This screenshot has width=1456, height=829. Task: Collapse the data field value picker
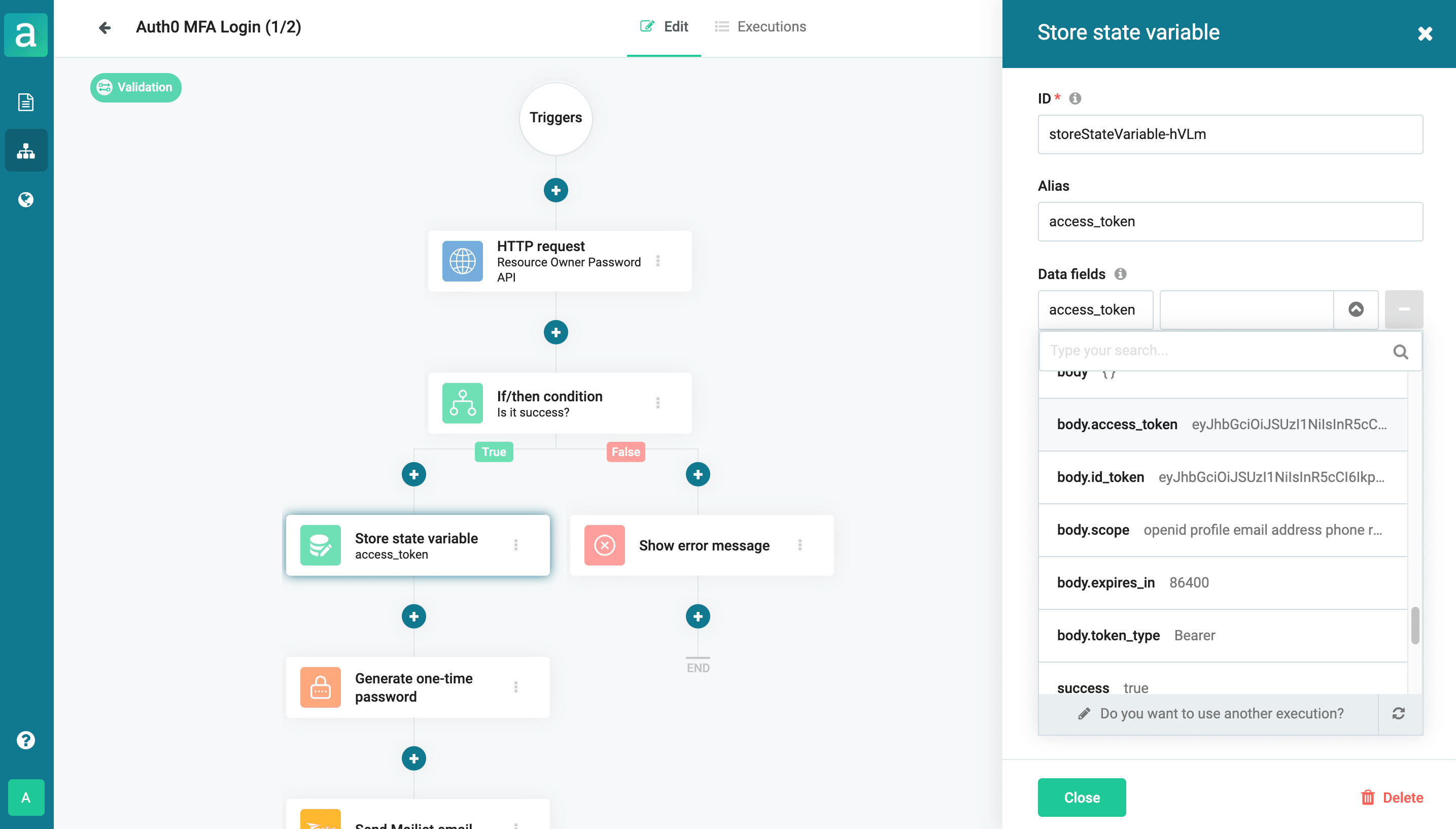[x=1356, y=310]
